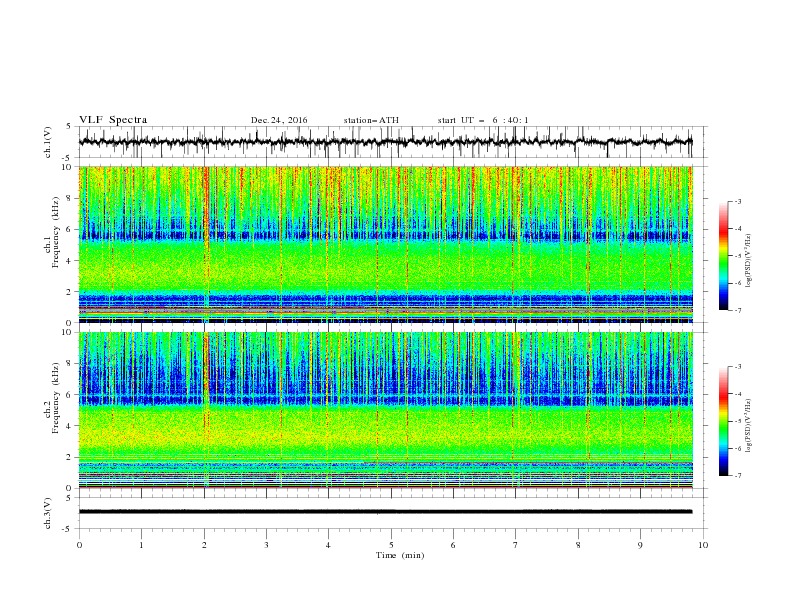Click inside the ch.2 spectrogram panel
792x612 pixels.
(385, 410)
